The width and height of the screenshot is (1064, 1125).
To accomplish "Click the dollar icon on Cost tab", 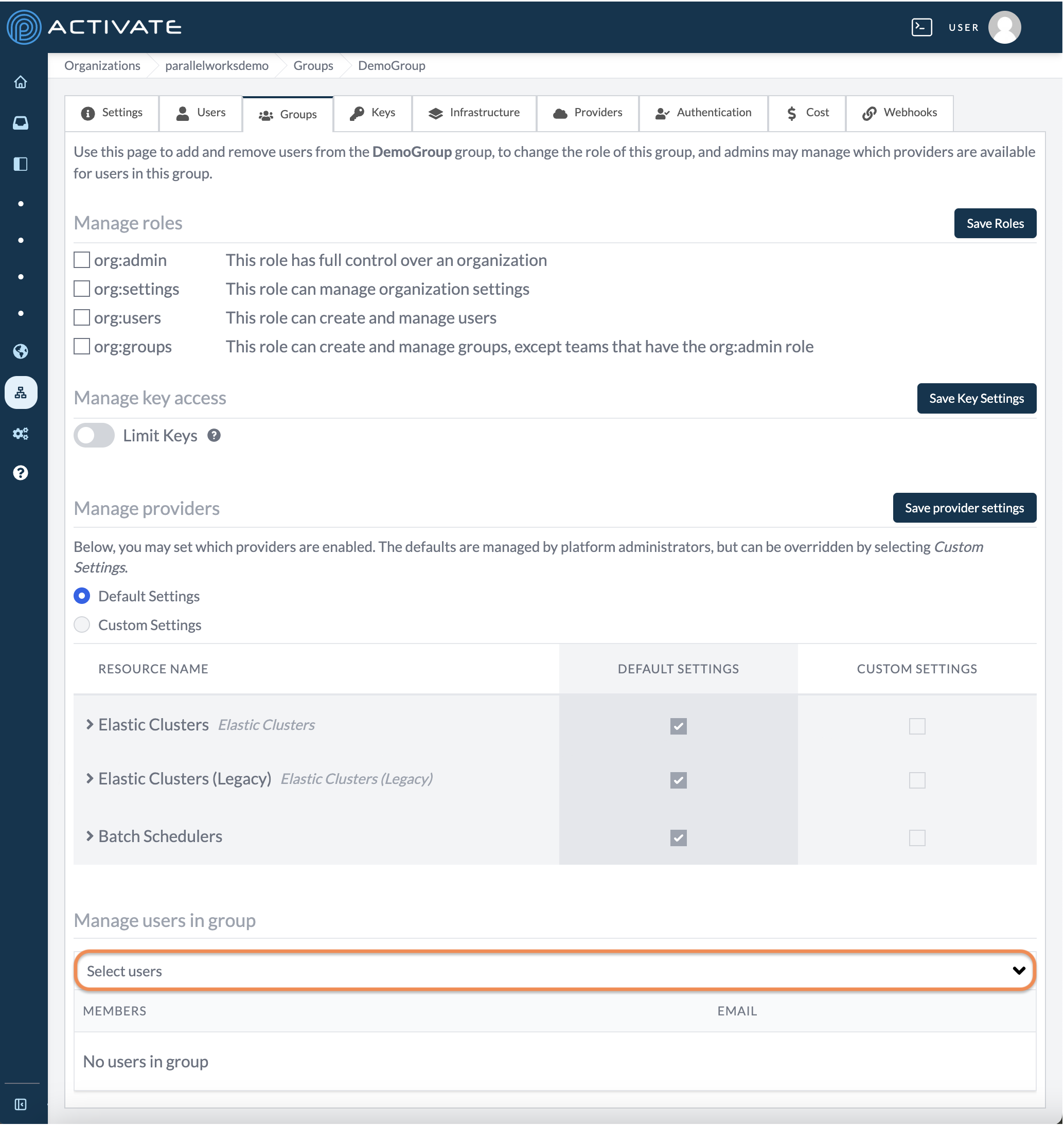I will (792, 113).
